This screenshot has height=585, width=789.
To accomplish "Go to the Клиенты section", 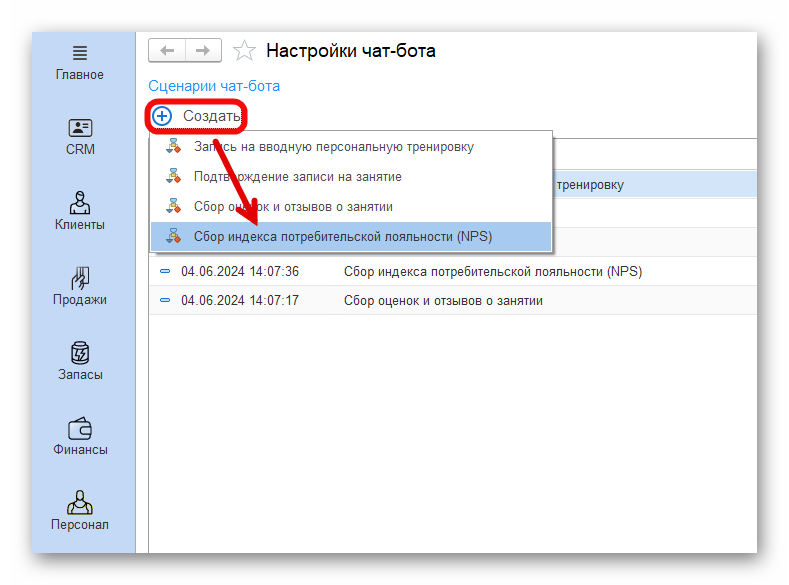I will tap(80, 211).
